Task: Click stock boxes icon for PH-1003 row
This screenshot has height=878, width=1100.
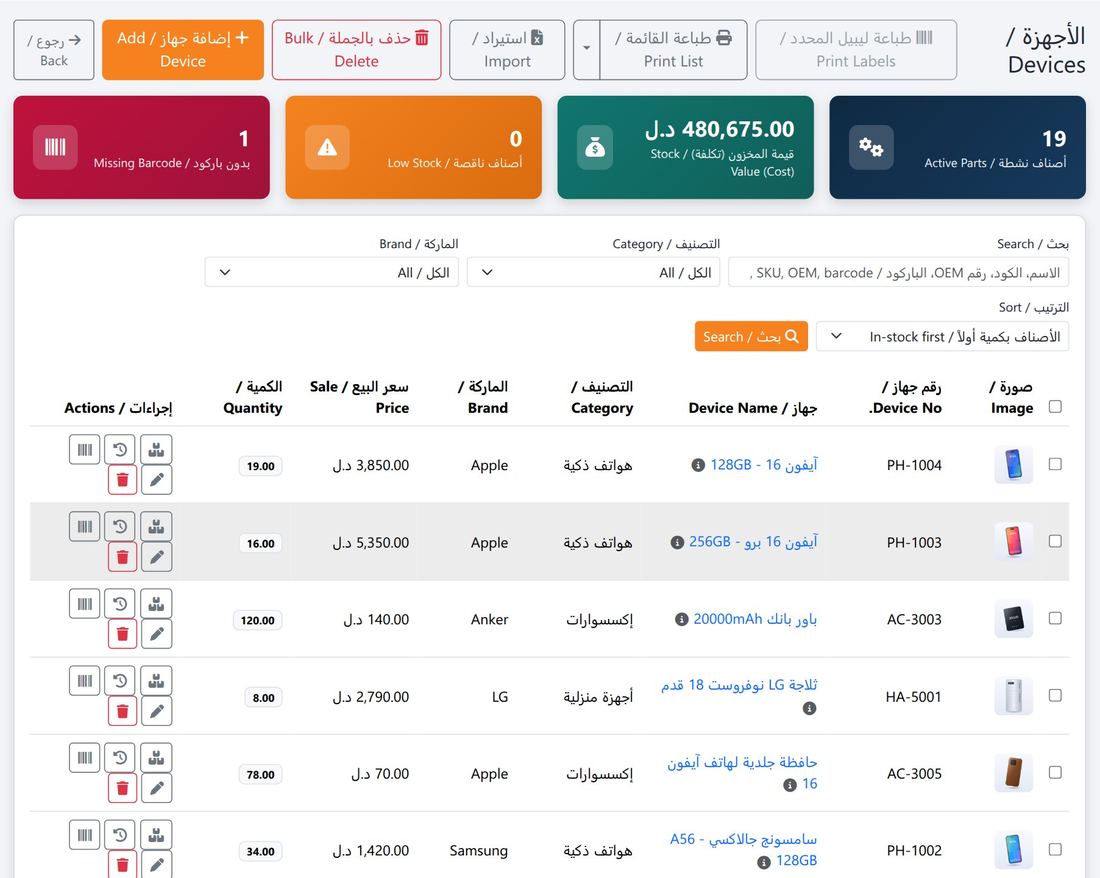Action: pyautogui.click(x=156, y=527)
